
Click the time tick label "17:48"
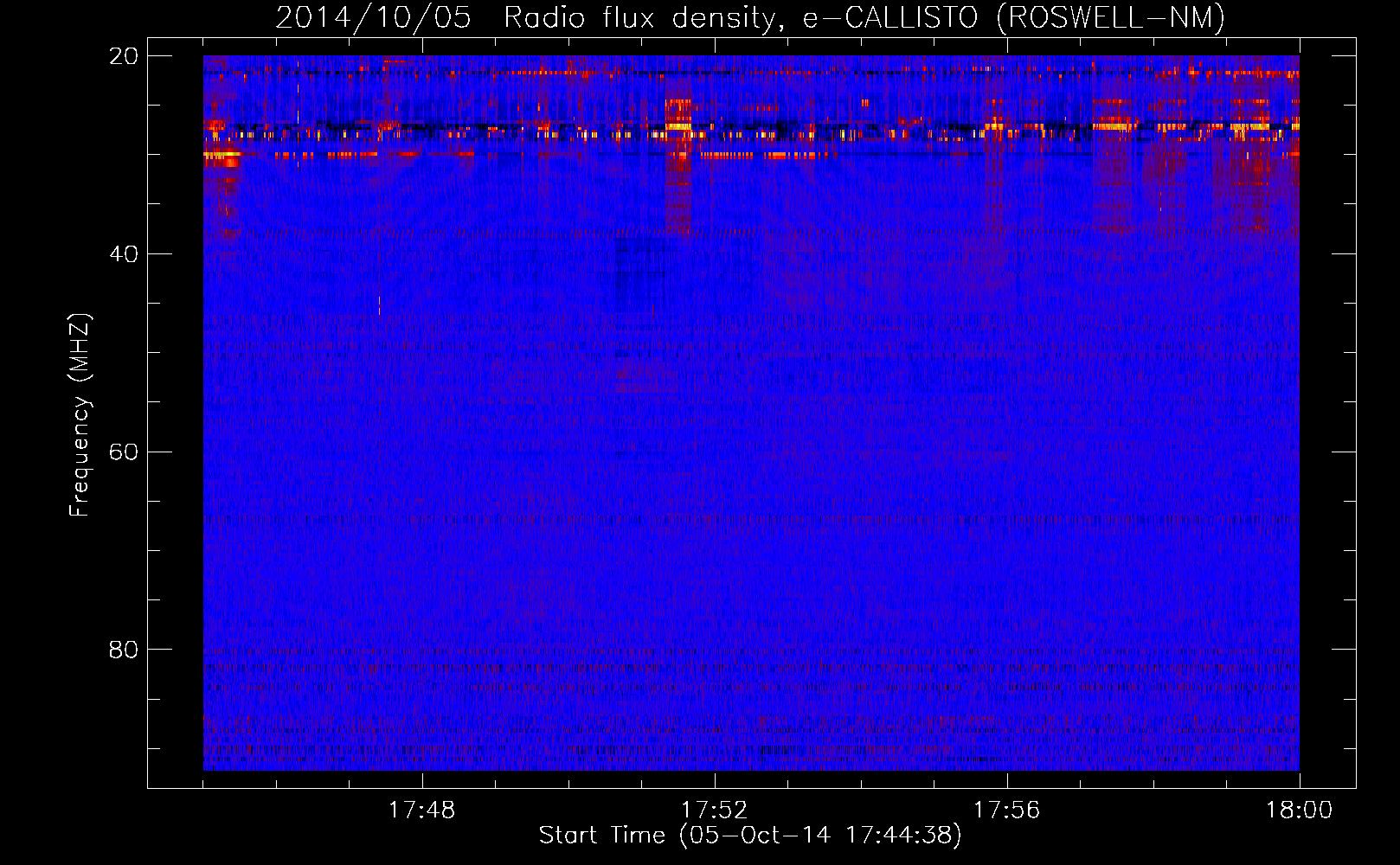point(421,810)
